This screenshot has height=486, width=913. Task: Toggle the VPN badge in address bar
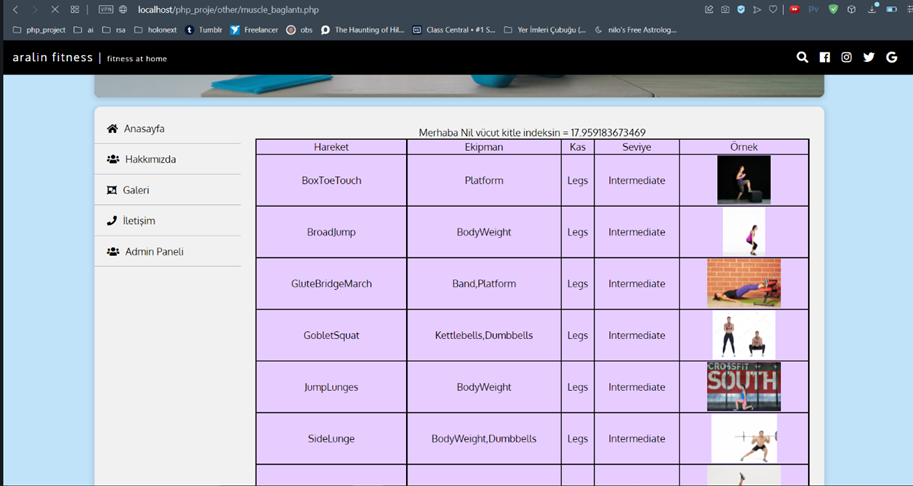(105, 9)
